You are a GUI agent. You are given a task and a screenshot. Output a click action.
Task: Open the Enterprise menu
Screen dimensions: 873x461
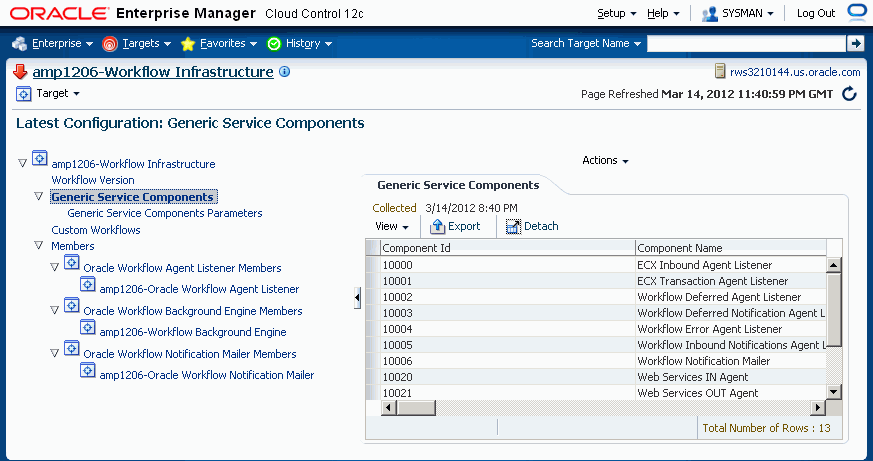click(x=62, y=43)
